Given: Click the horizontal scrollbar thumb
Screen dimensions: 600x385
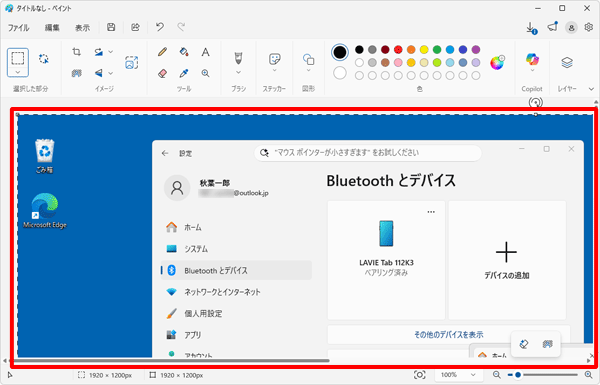Looking at the screenshot, I should [x=170, y=361].
